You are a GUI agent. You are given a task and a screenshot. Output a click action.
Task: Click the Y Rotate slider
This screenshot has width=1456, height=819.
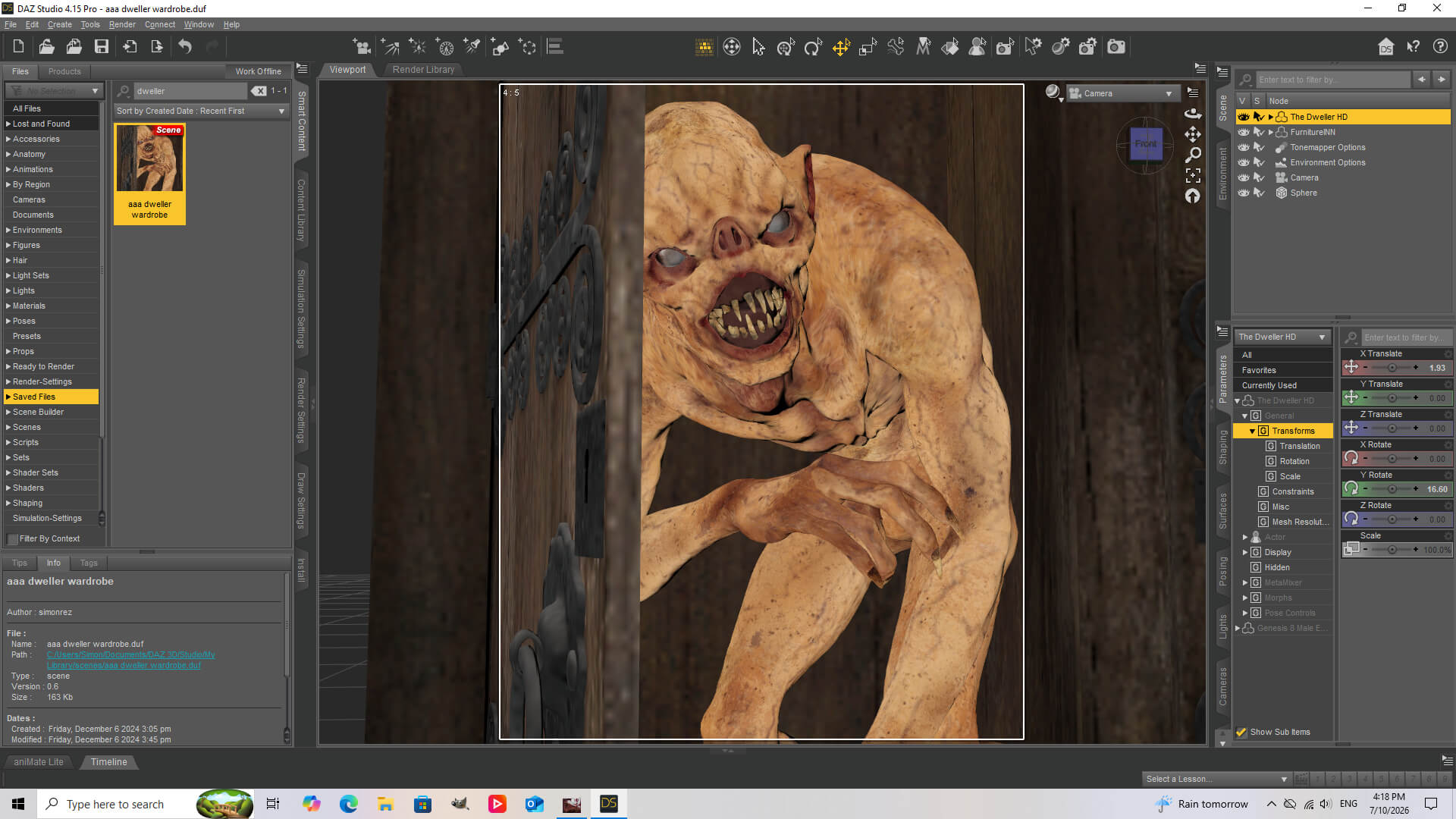point(1391,489)
